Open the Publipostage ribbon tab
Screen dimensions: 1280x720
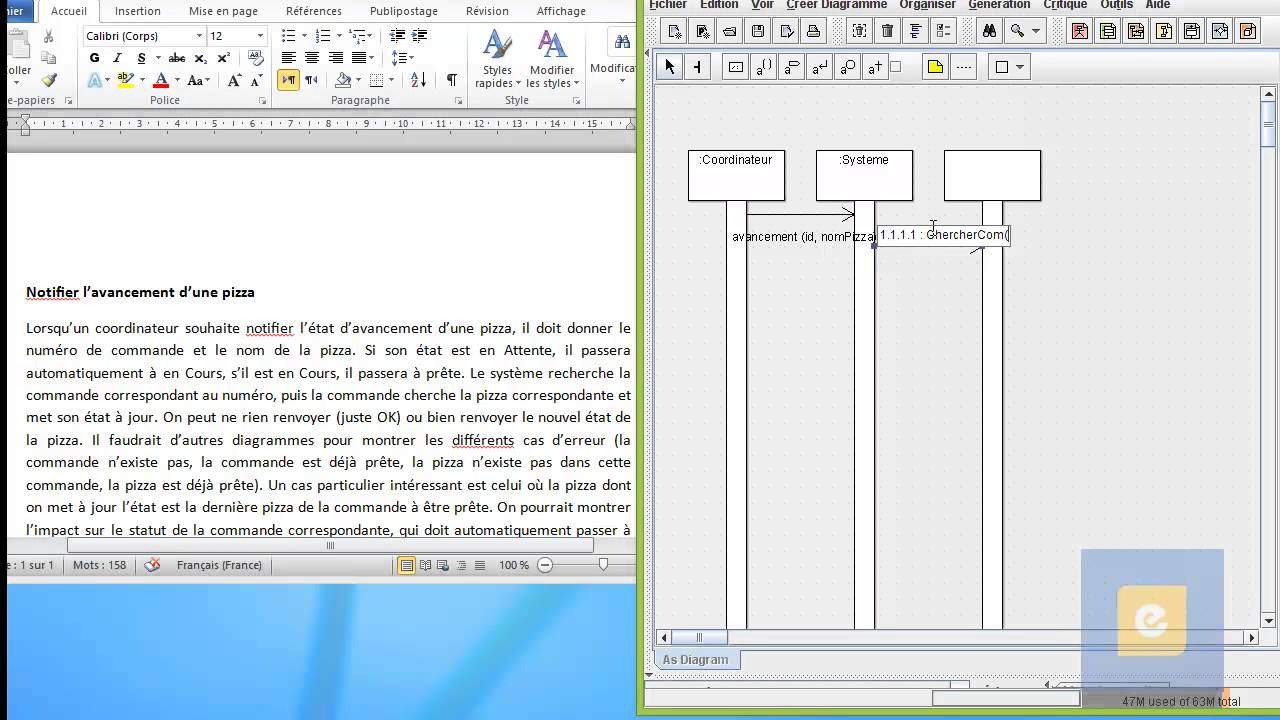(x=404, y=11)
